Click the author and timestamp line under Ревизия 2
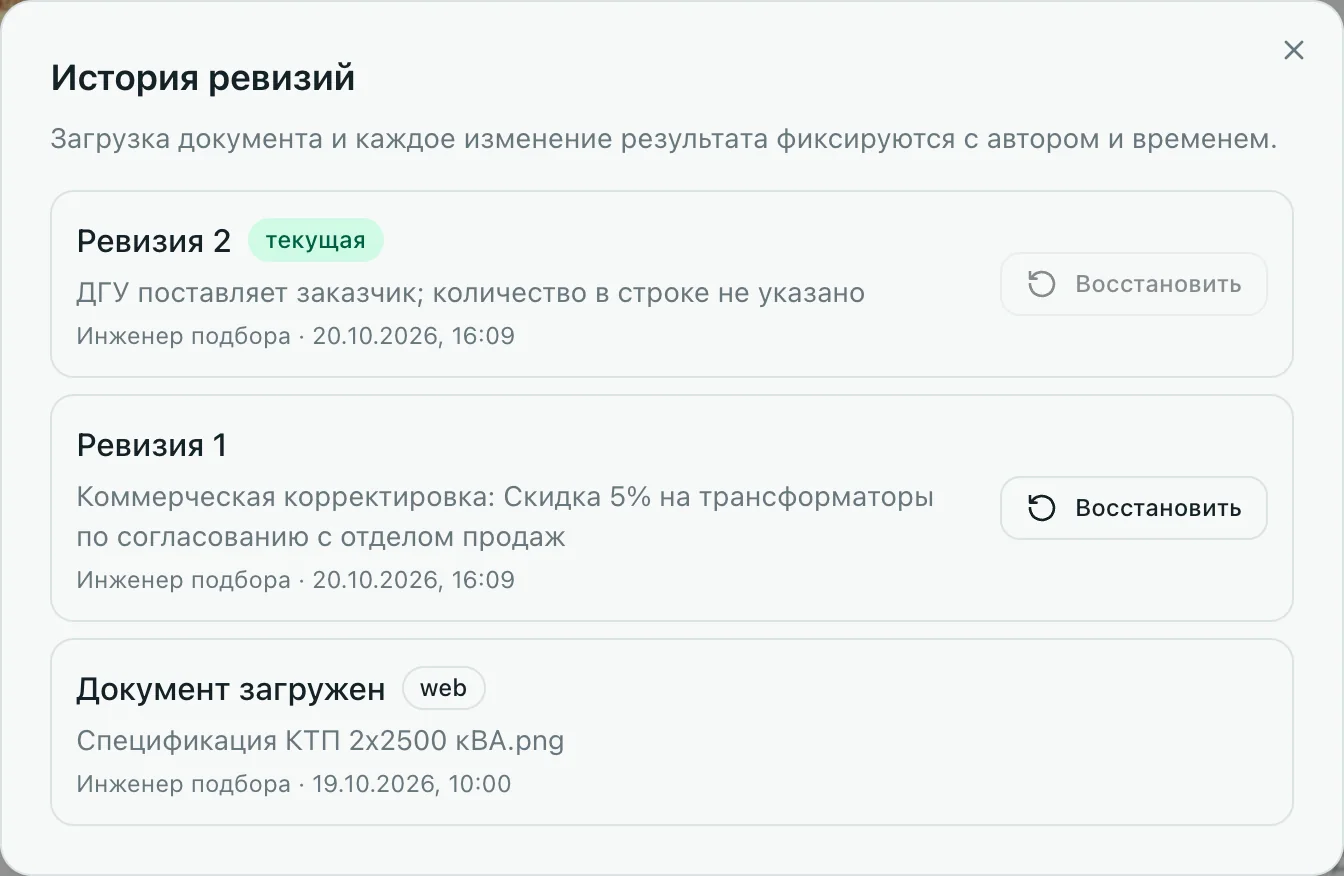1344x876 pixels. [296, 336]
